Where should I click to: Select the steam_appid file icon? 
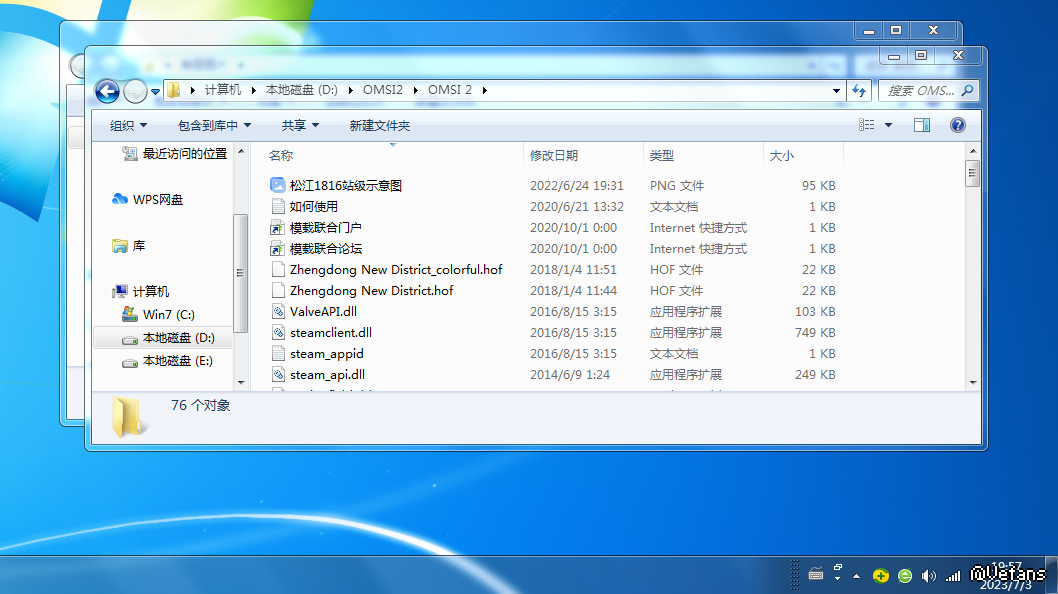277,353
